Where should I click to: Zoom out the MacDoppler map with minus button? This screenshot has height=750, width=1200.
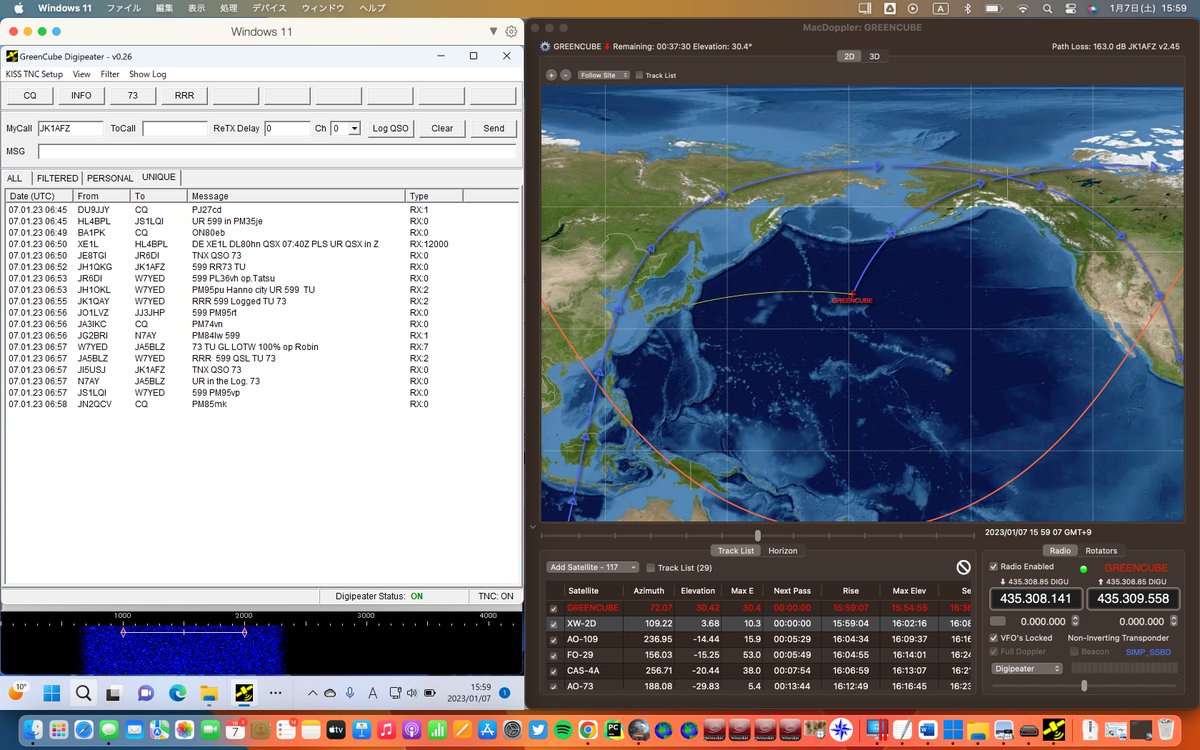[x=565, y=75]
